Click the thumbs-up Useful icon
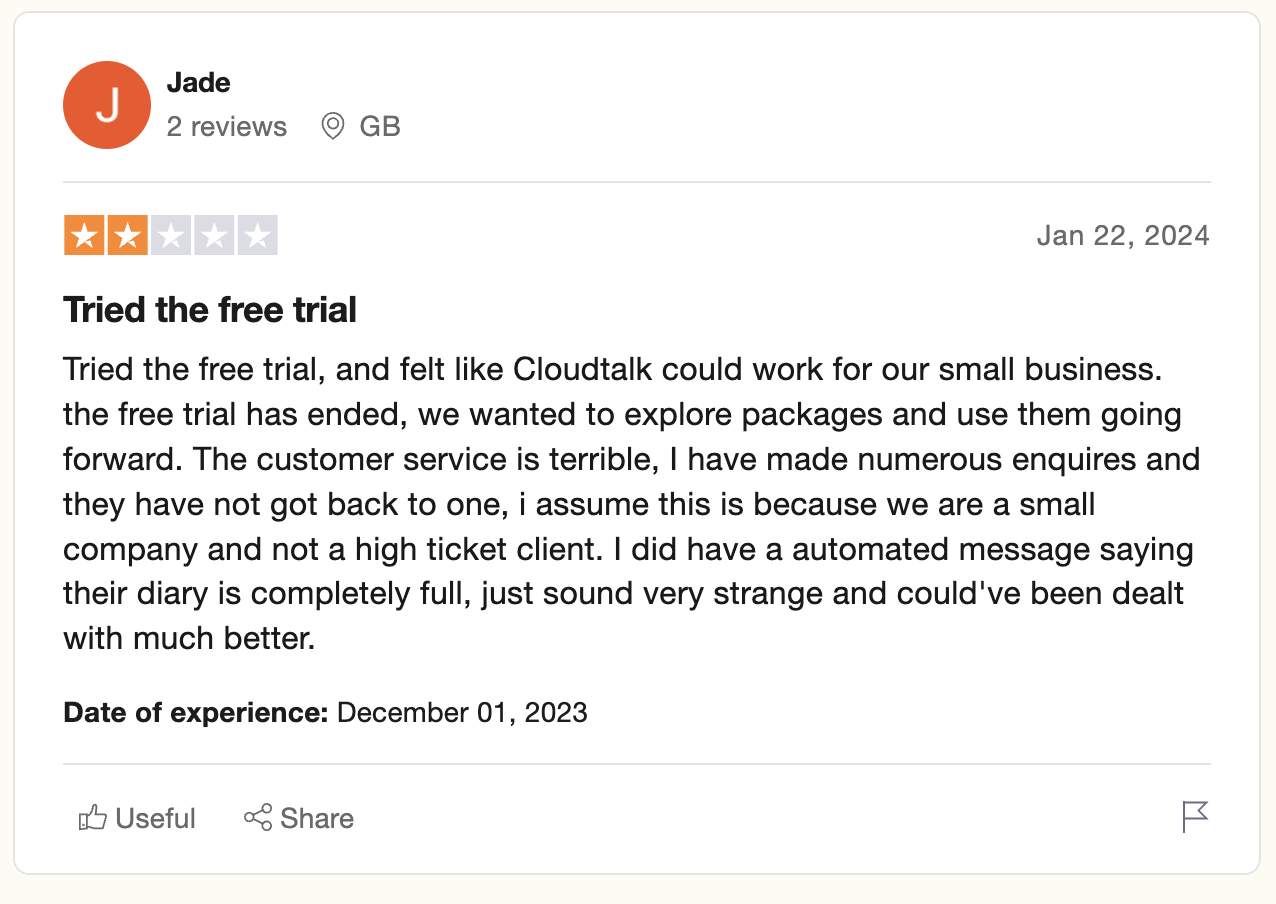The height and width of the screenshot is (904, 1276). point(92,818)
